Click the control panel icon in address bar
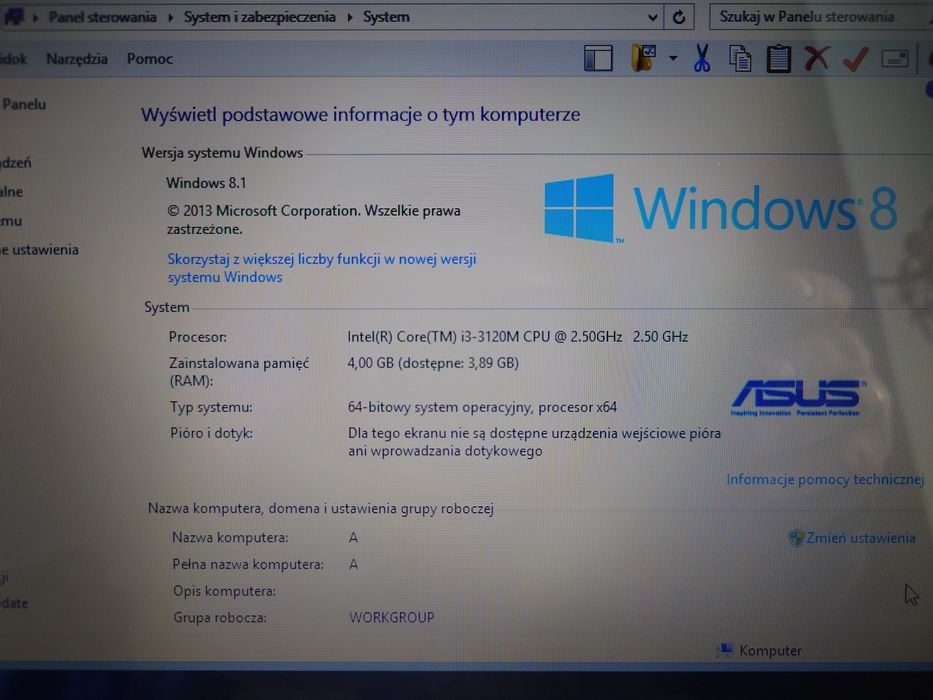Image resolution: width=933 pixels, height=700 pixels. click(13, 17)
